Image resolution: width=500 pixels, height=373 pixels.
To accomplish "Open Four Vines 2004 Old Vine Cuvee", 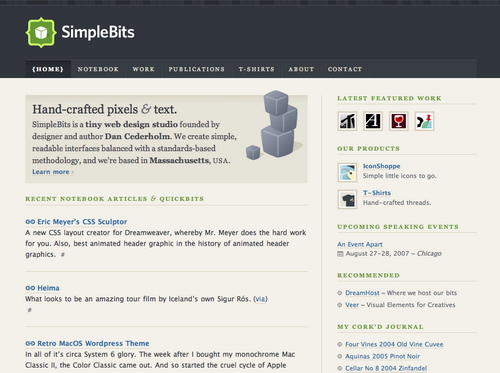I will click(x=394, y=344).
